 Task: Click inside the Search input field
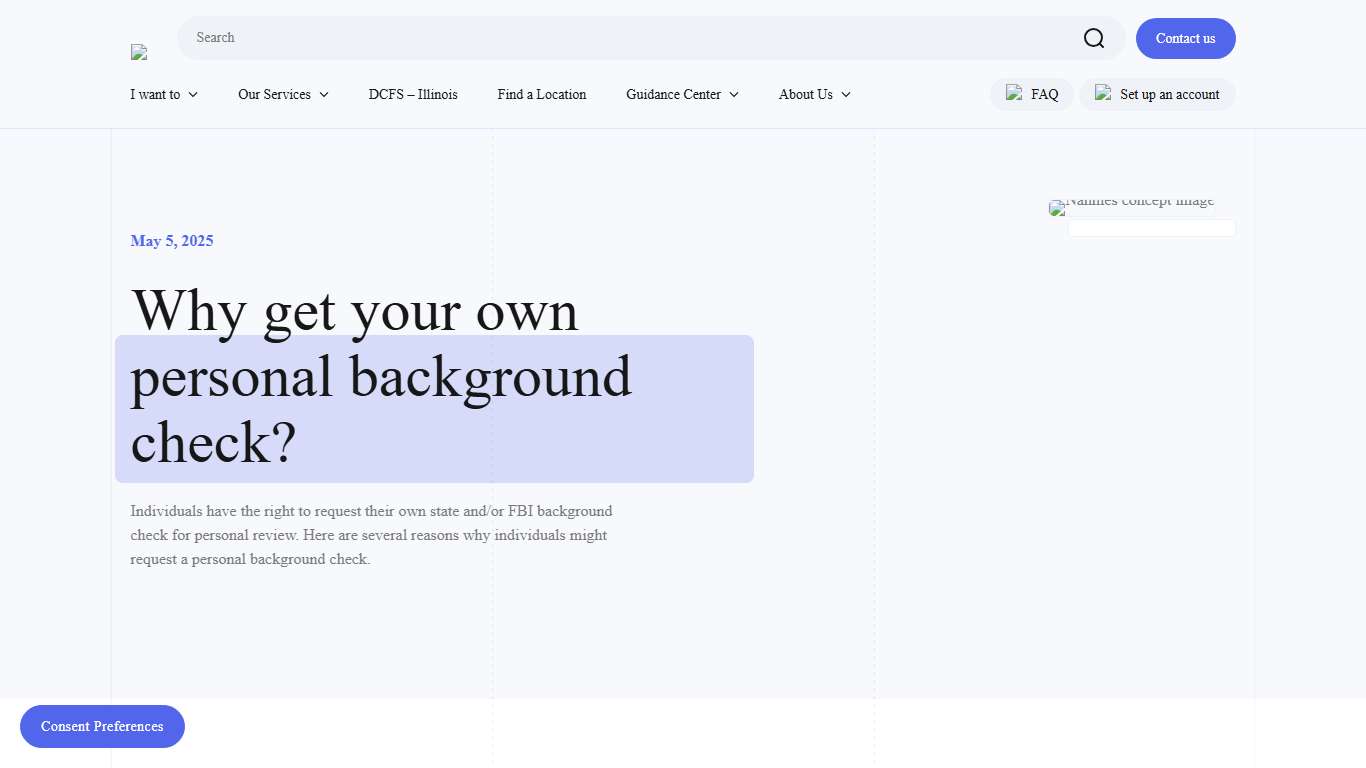point(500,38)
